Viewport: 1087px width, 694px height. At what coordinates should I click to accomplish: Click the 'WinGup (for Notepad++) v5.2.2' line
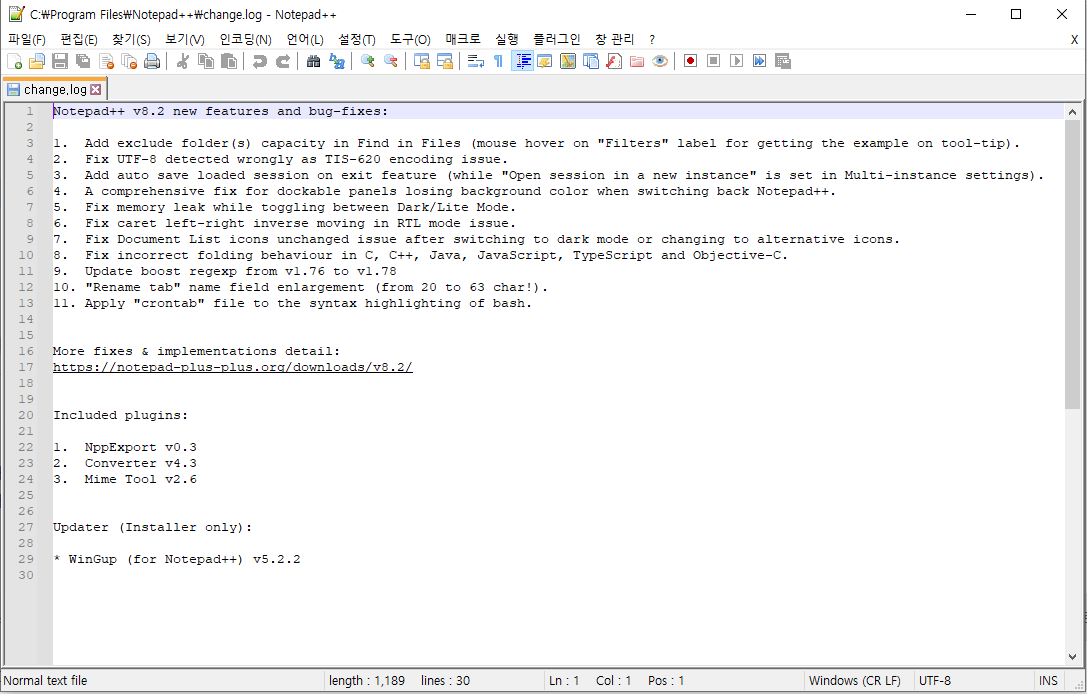coord(177,559)
